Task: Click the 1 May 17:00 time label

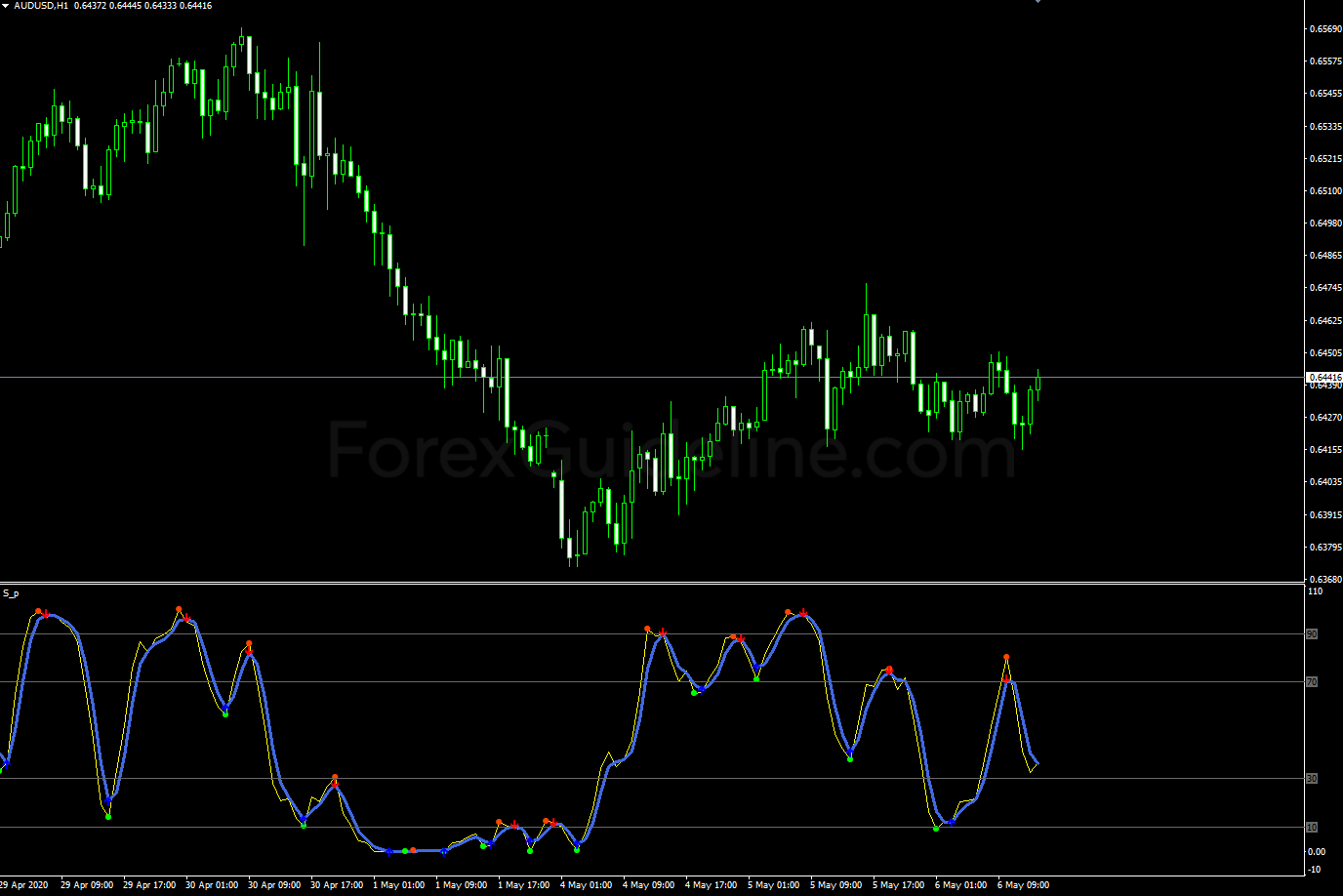Action: [x=523, y=885]
